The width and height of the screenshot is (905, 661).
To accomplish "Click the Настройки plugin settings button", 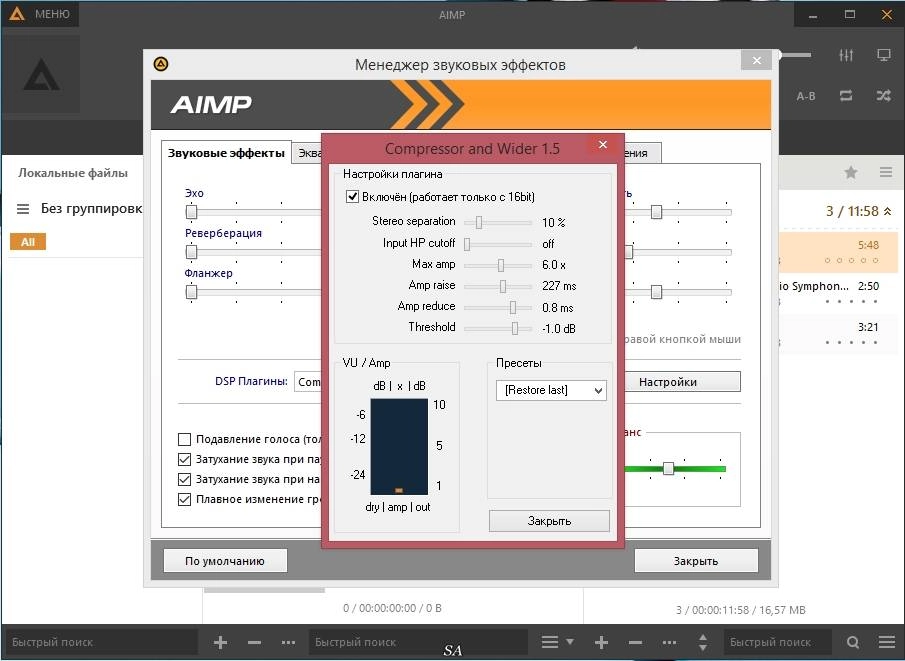I will point(683,382).
